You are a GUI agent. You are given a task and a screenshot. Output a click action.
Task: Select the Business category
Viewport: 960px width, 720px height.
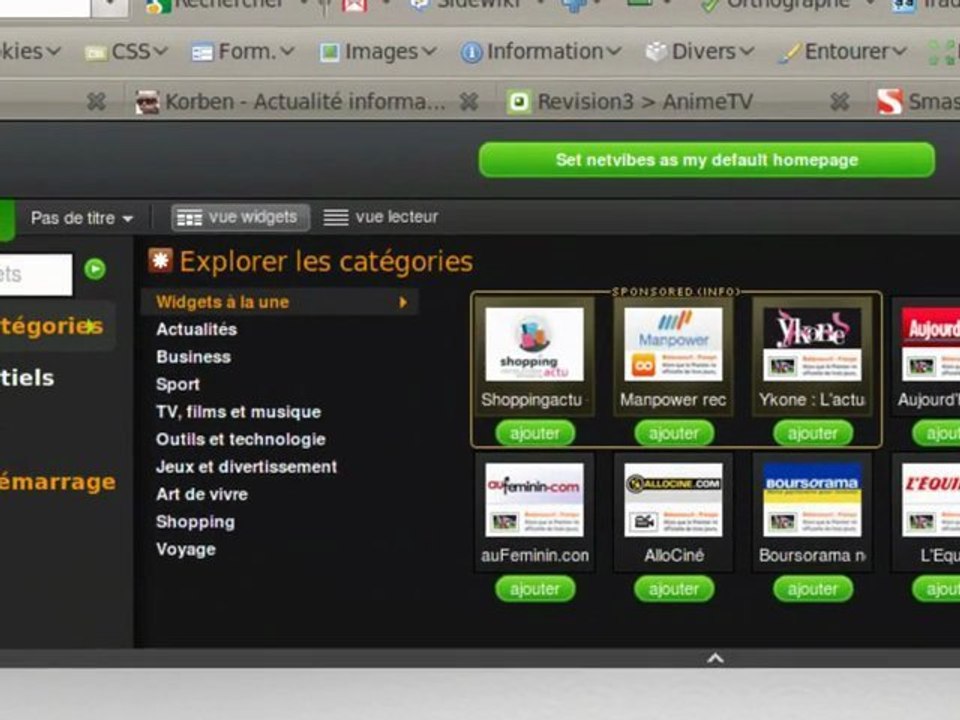tap(193, 357)
